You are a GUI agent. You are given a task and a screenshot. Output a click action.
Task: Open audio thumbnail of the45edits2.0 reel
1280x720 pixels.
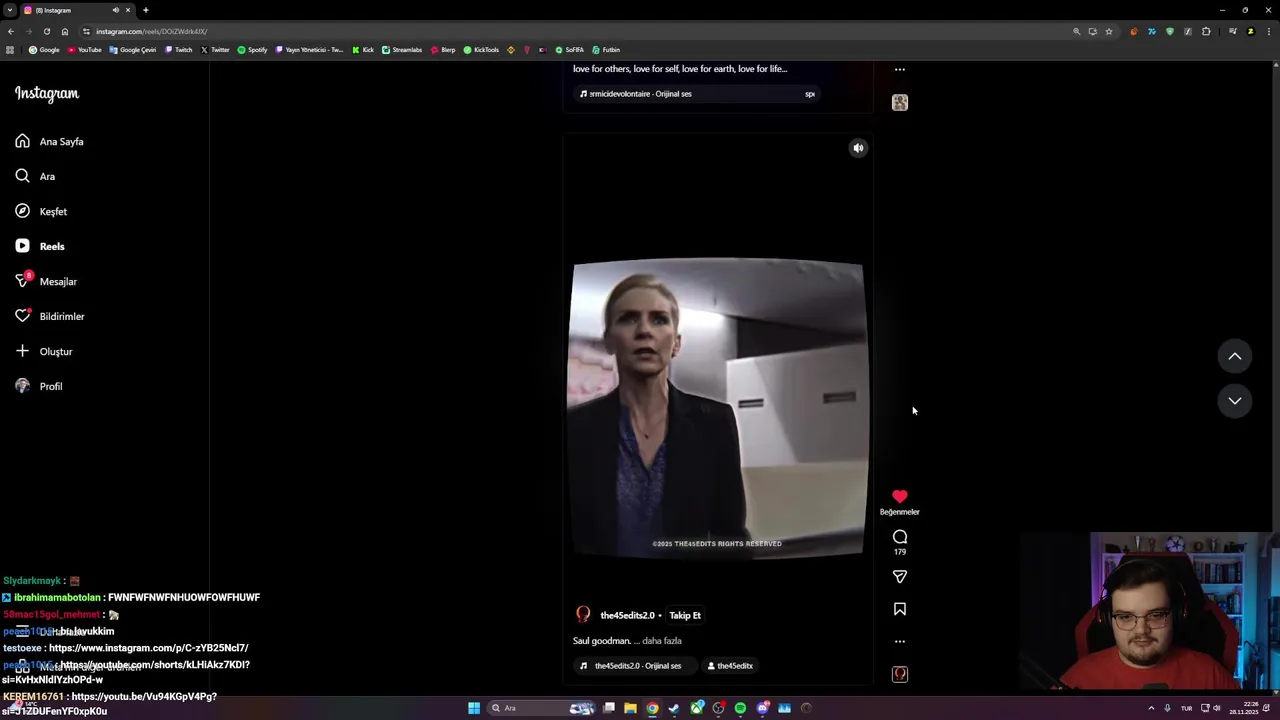[x=900, y=674]
